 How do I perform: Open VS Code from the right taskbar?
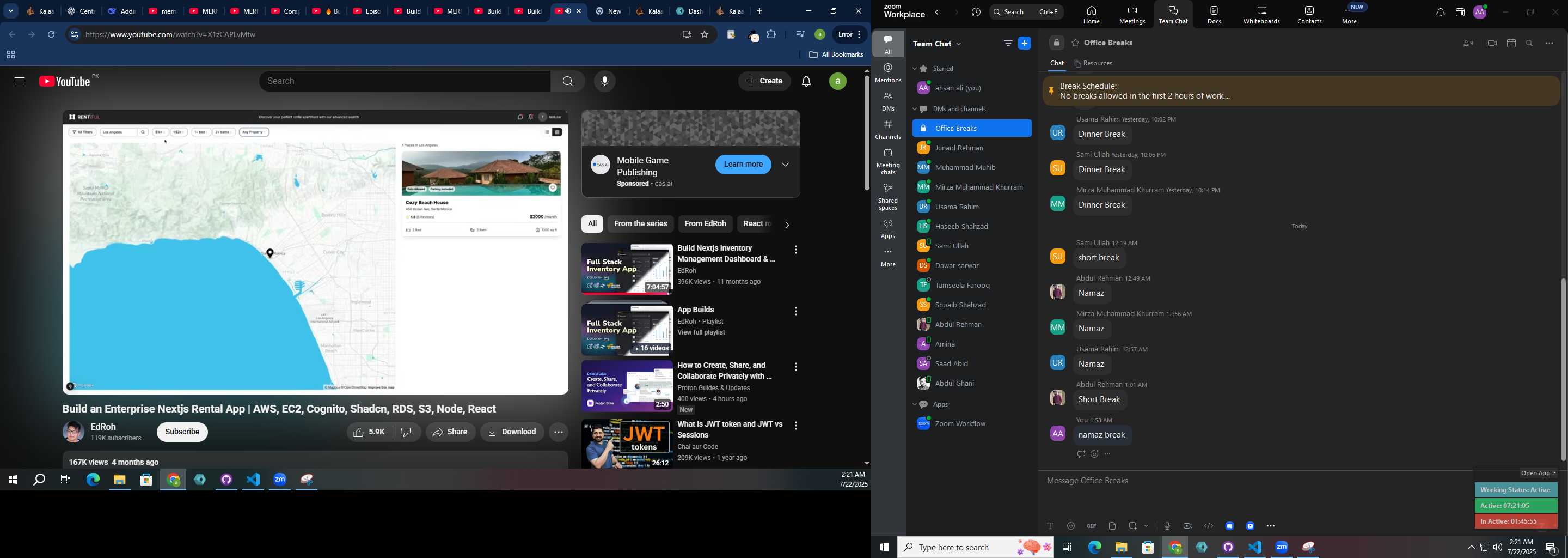[1255, 548]
